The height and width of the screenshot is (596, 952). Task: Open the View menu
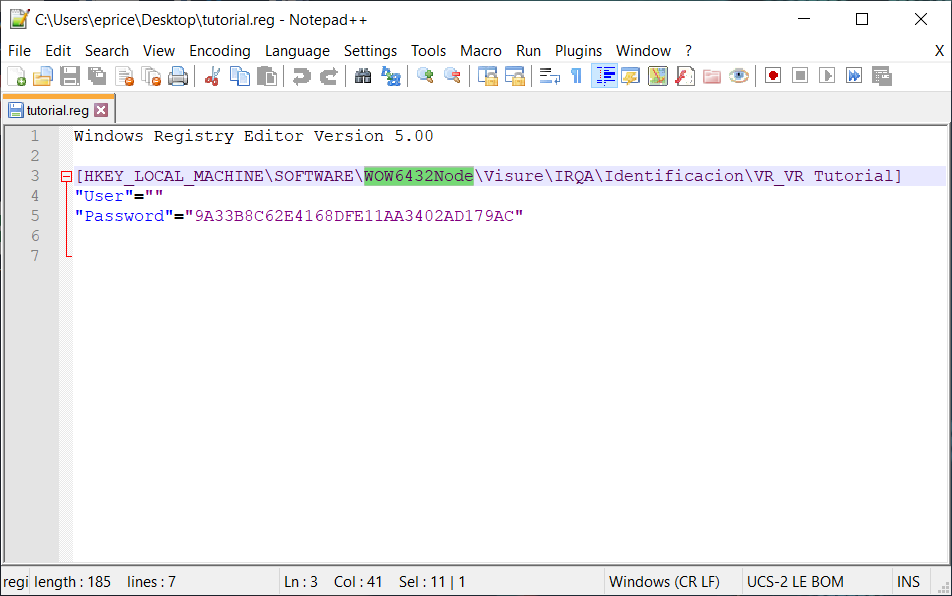point(159,51)
